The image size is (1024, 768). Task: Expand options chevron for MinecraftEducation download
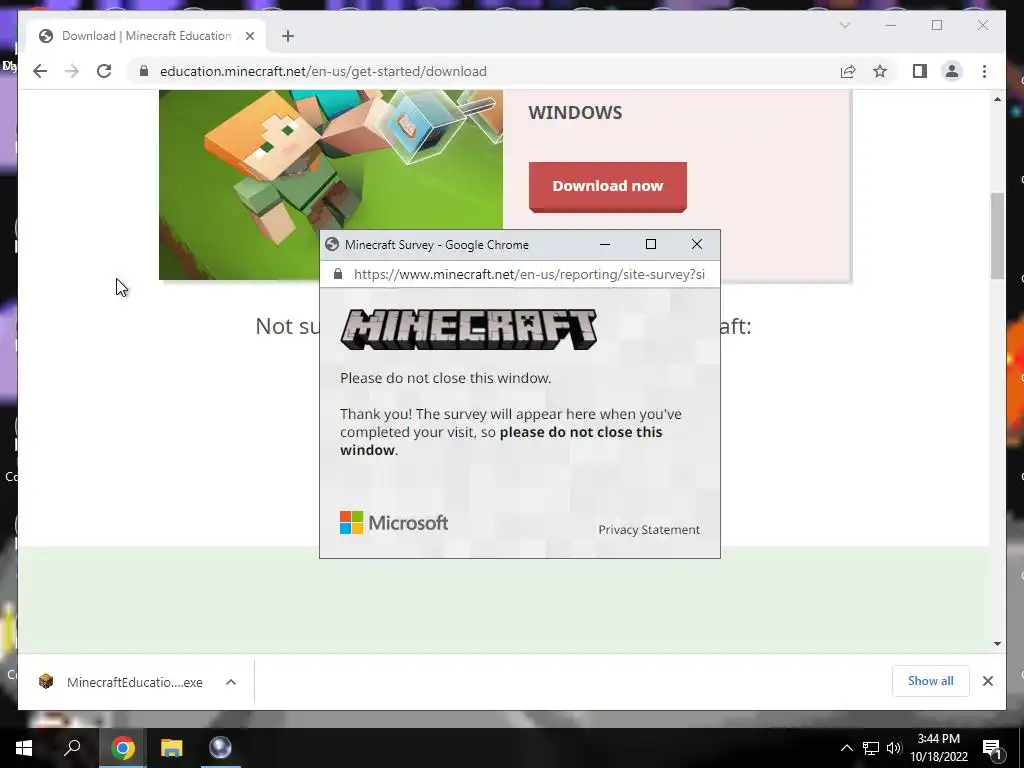pyautogui.click(x=231, y=682)
